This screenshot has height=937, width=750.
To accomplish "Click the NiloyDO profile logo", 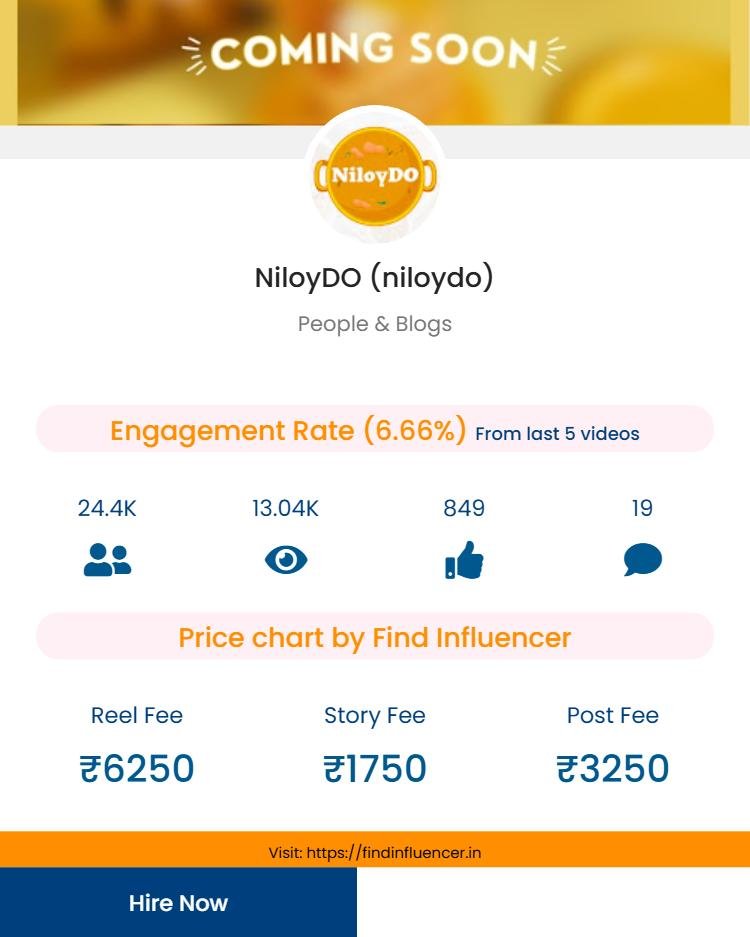I will point(375,176).
